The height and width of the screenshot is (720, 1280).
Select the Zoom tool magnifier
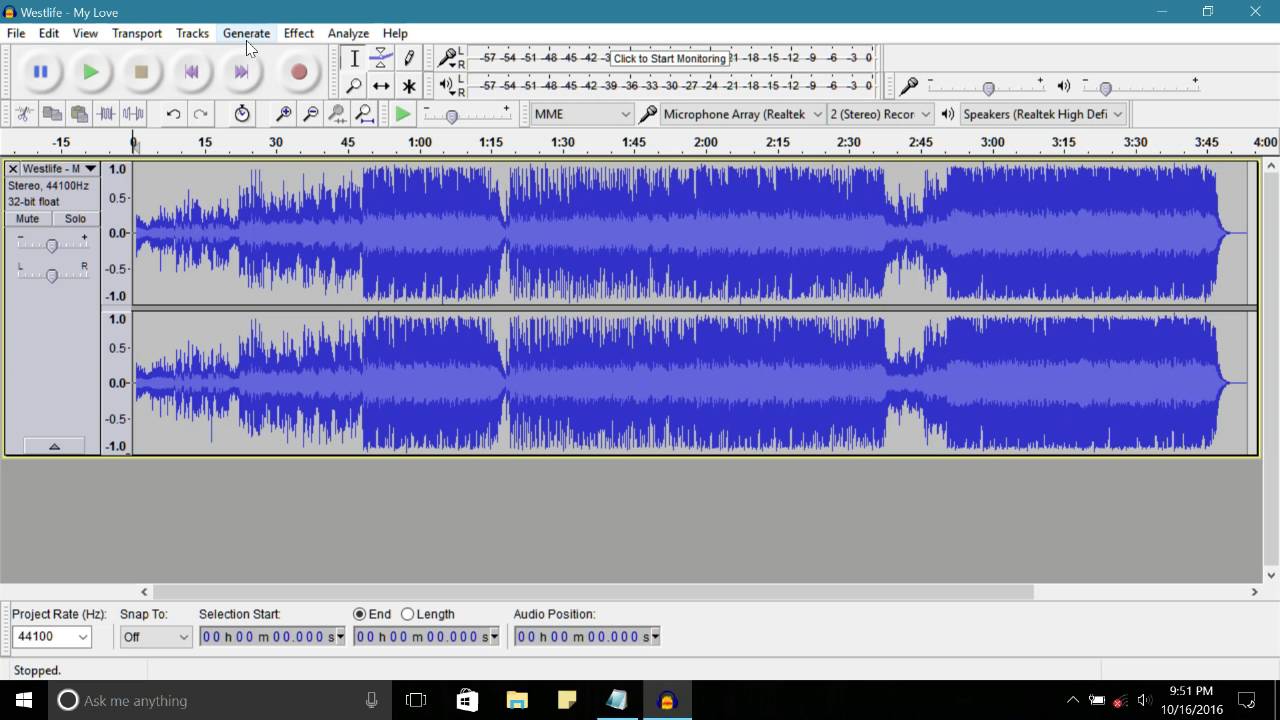point(354,86)
